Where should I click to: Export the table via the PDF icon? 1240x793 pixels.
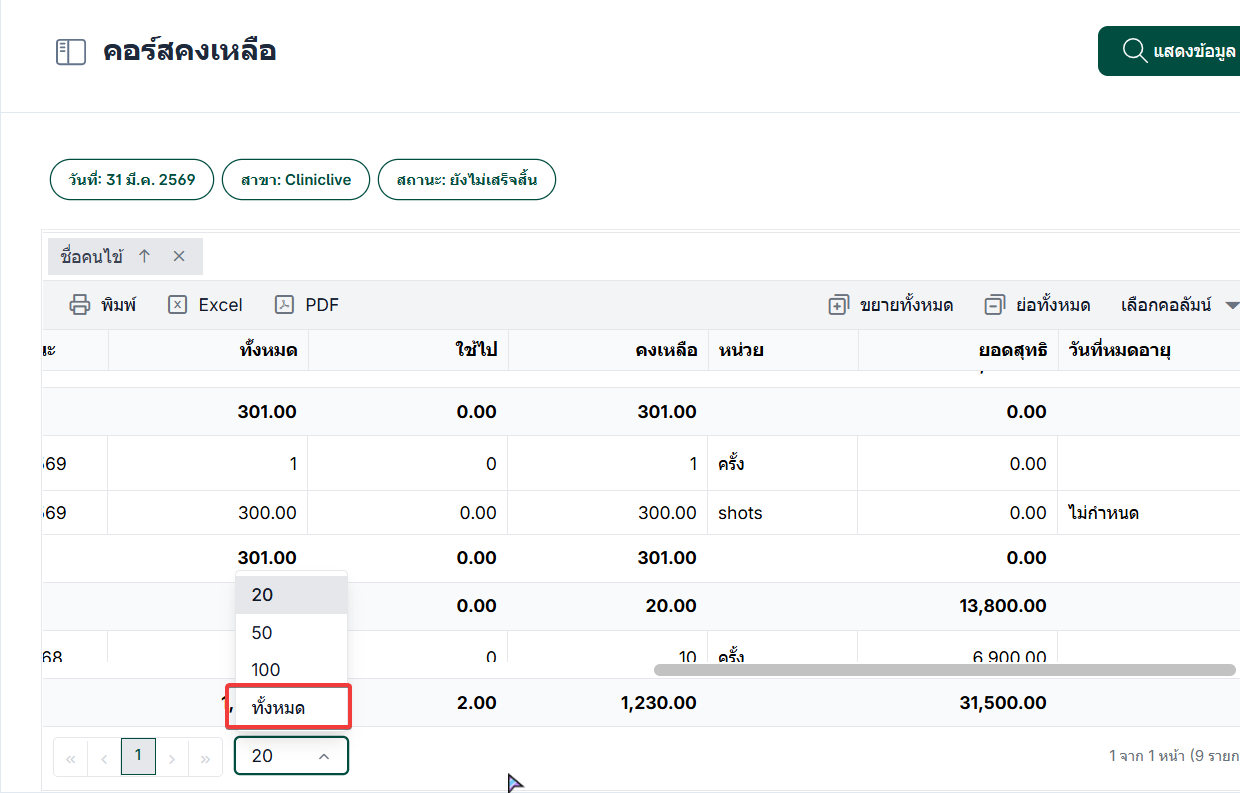(x=285, y=305)
